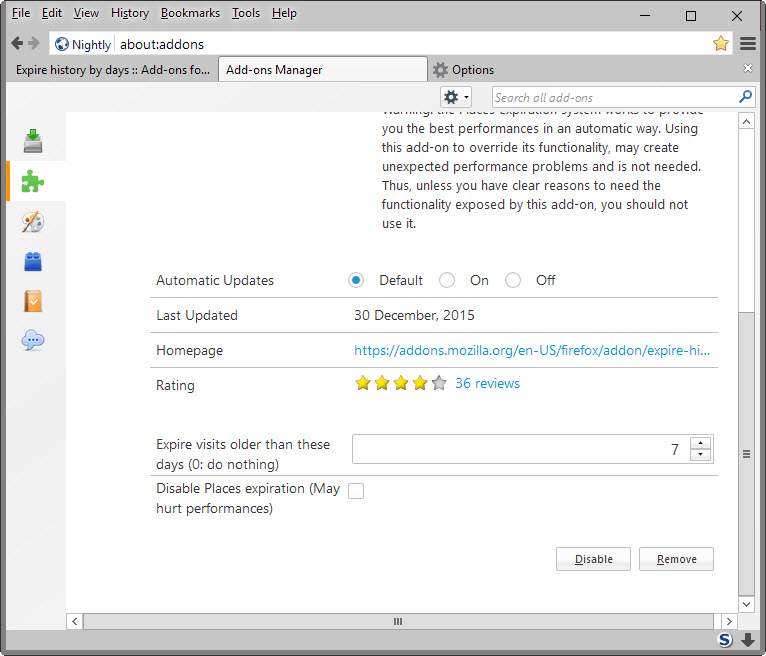The height and width of the screenshot is (656, 766).
Task: Select the Extensions puzzle-piece category
Action: pyautogui.click(x=33, y=181)
